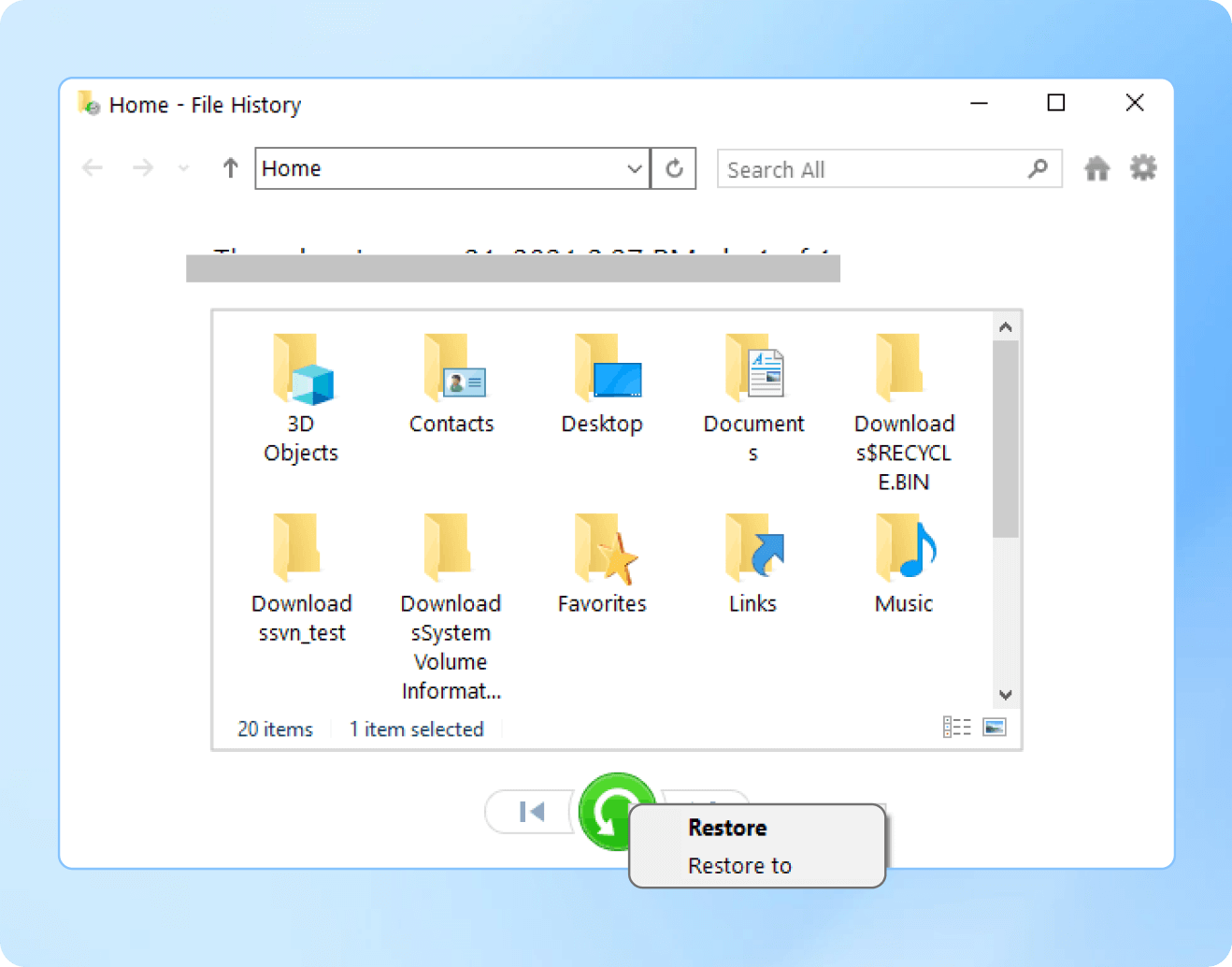Viewport: 1232px width, 967px height.
Task: Select the DownloadsSystem Volume Information folder icon
Action: click(447, 547)
